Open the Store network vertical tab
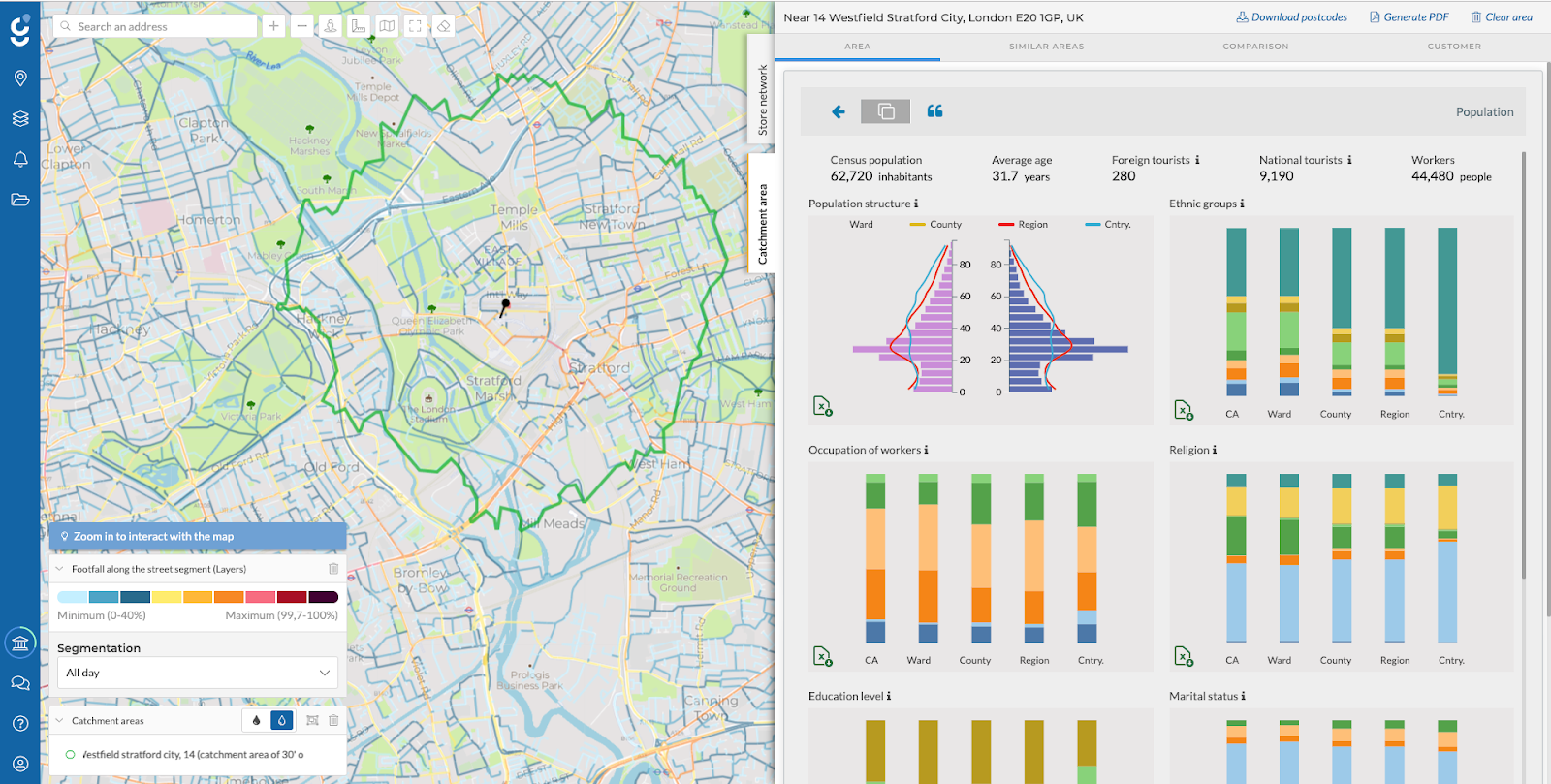Image resolution: width=1551 pixels, height=784 pixels. [x=763, y=100]
